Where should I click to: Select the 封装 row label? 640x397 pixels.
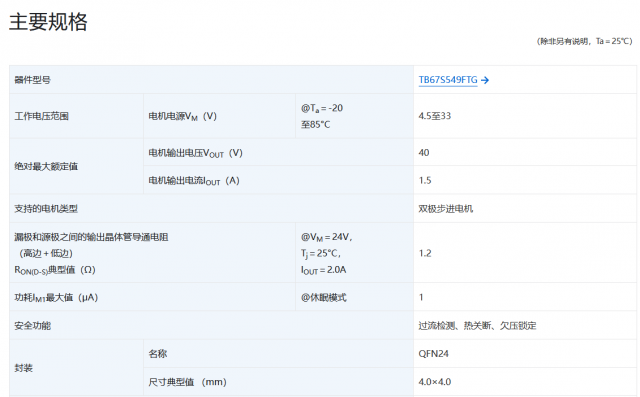pyautogui.click(x=76, y=368)
